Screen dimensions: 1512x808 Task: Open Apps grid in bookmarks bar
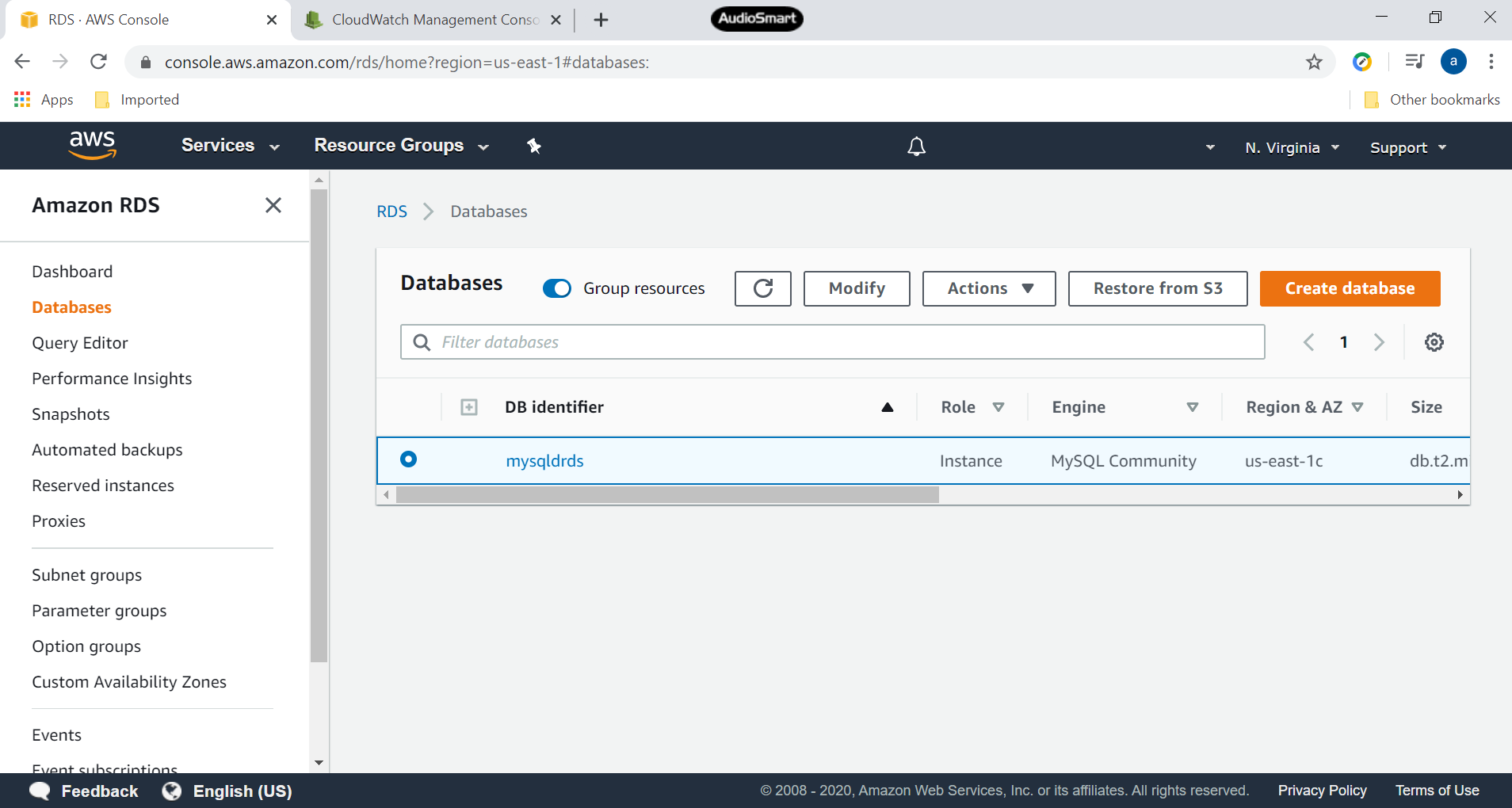(x=44, y=100)
